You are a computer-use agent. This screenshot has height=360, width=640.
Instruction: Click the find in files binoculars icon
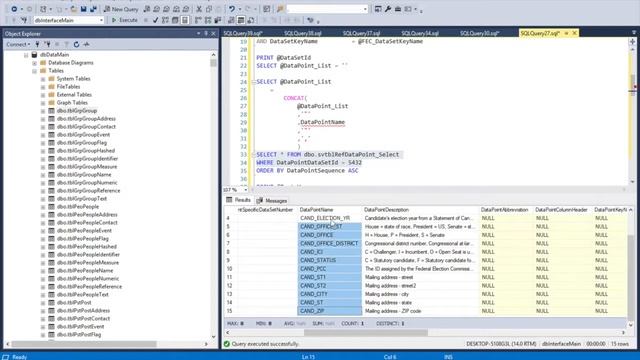coord(280,9)
